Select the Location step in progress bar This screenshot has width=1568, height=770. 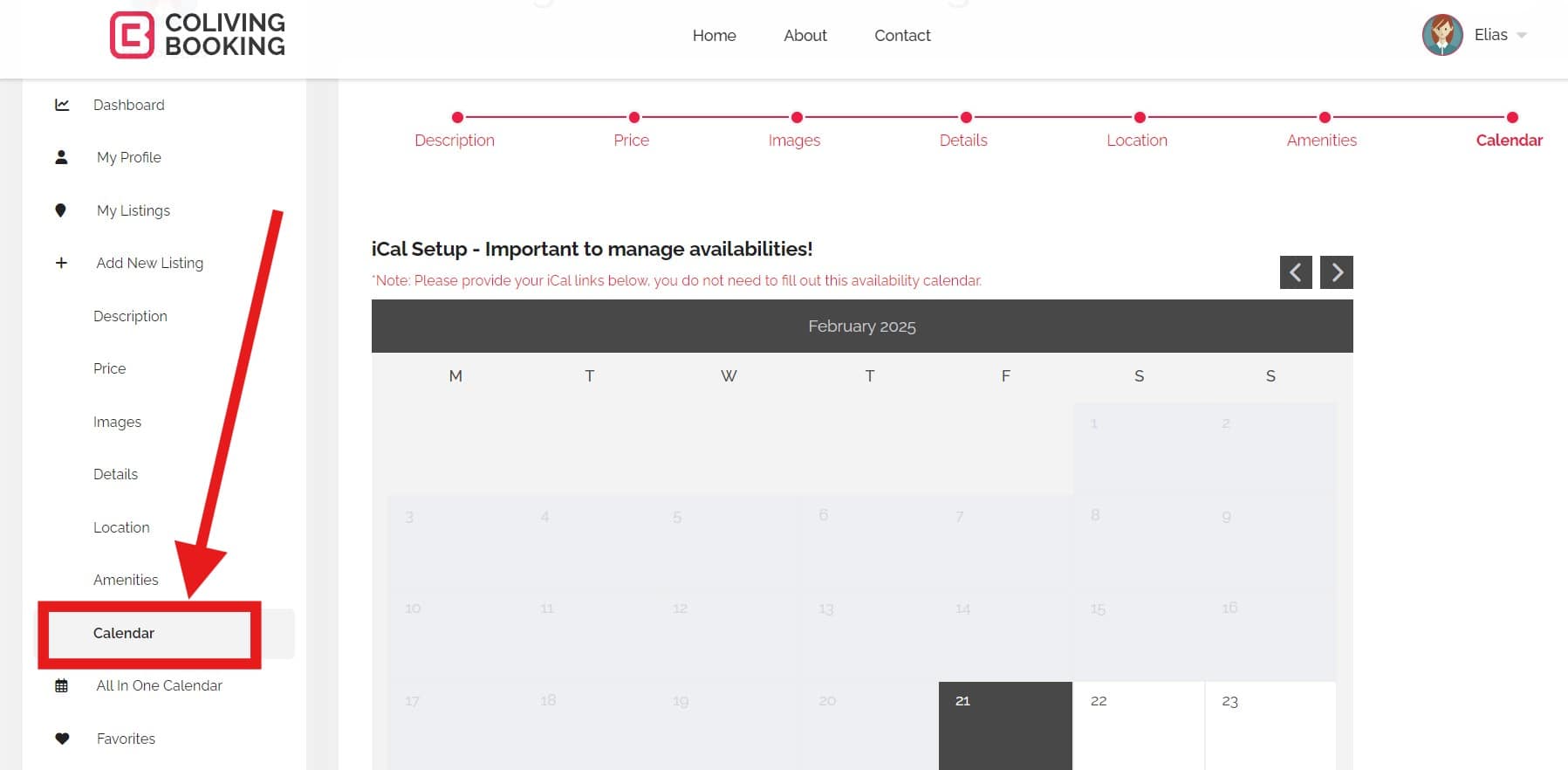coord(1136,140)
